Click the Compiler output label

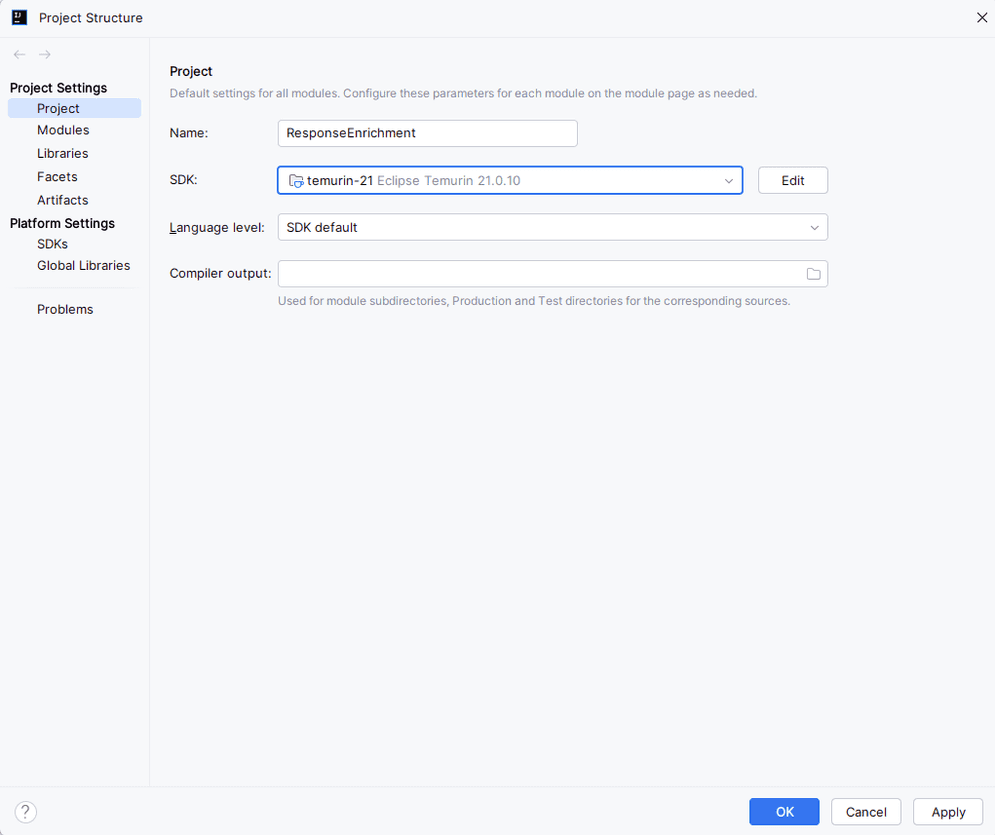pos(220,273)
